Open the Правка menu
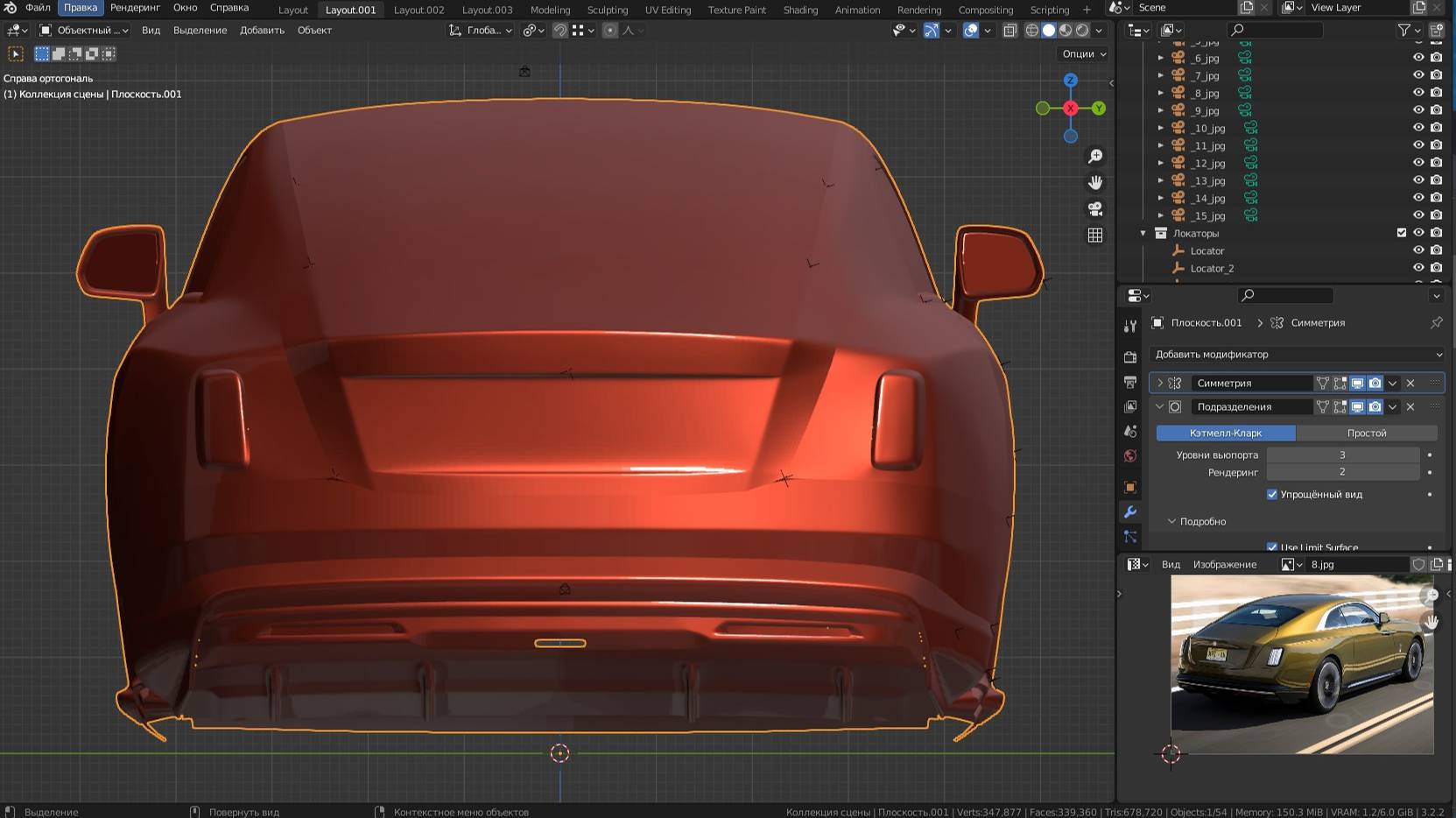This screenshot has height=818, width=1456. coord(81,7)
